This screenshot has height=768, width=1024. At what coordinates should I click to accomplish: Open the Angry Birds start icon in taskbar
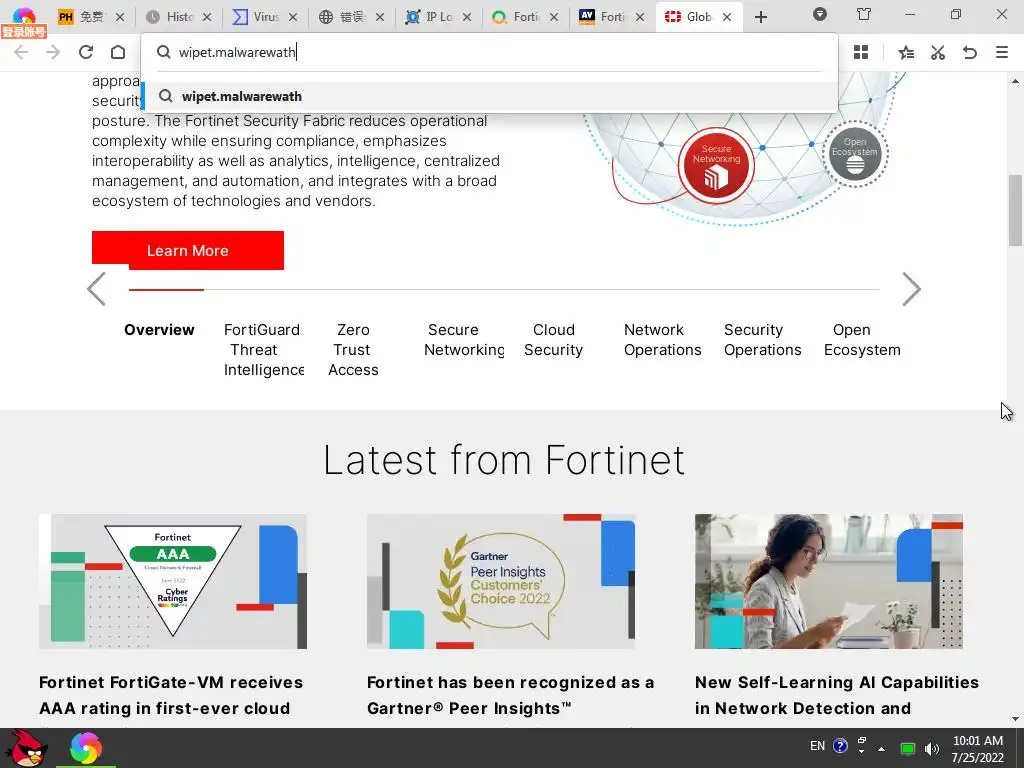tap(27, 748)
